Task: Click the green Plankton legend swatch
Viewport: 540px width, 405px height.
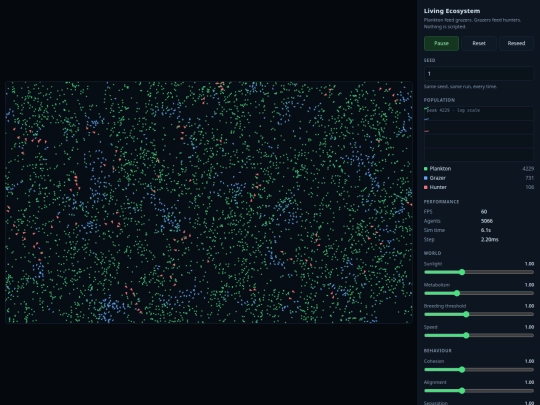Action: coord(426,169)
